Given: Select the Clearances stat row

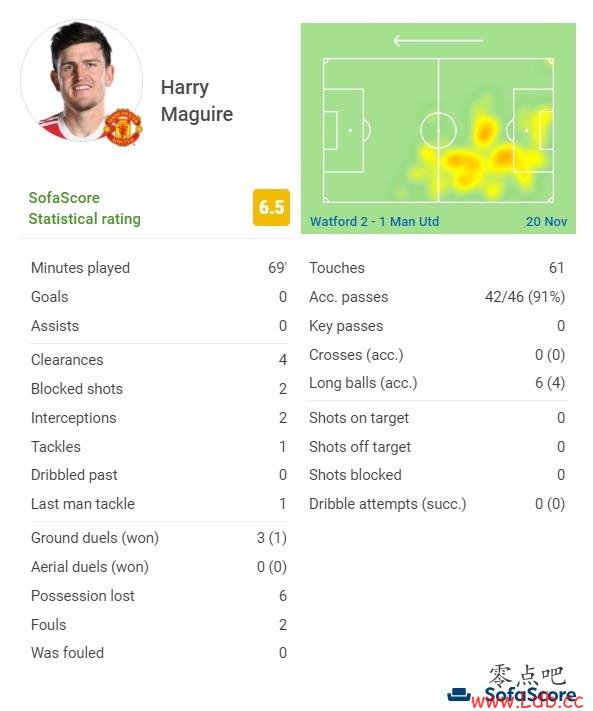Looking at the screenshot, I should point(159,360).
